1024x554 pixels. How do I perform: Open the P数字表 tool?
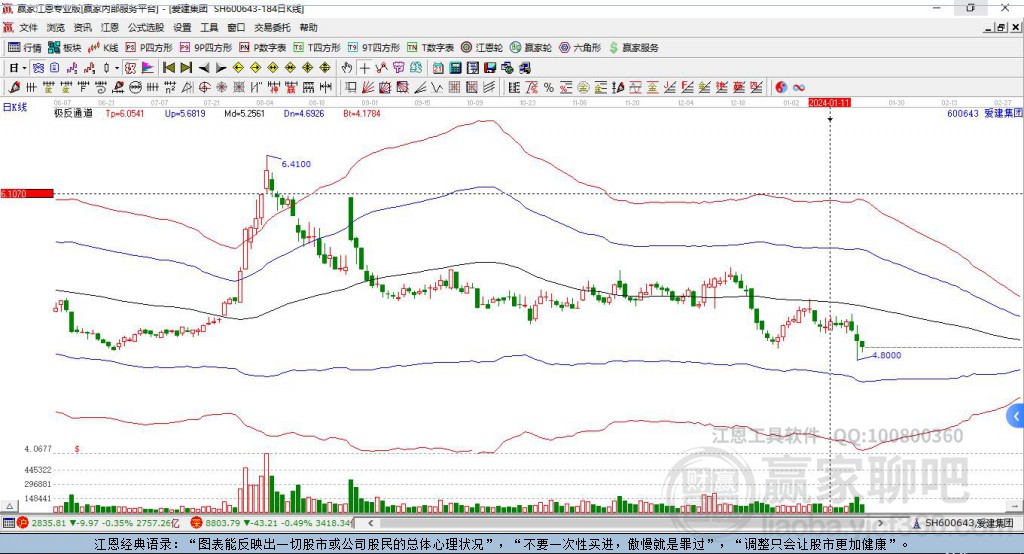[x=263, y=48]
